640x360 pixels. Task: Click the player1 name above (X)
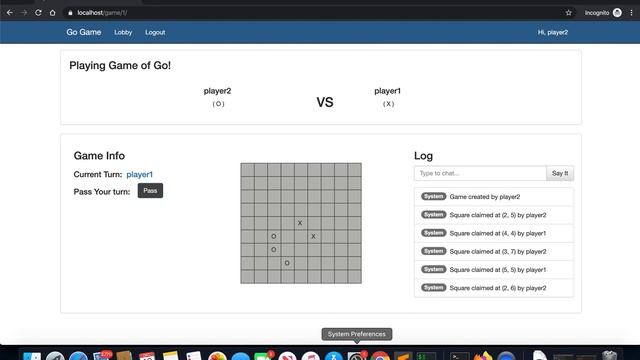pyautogui.click(x=387, y=91)
